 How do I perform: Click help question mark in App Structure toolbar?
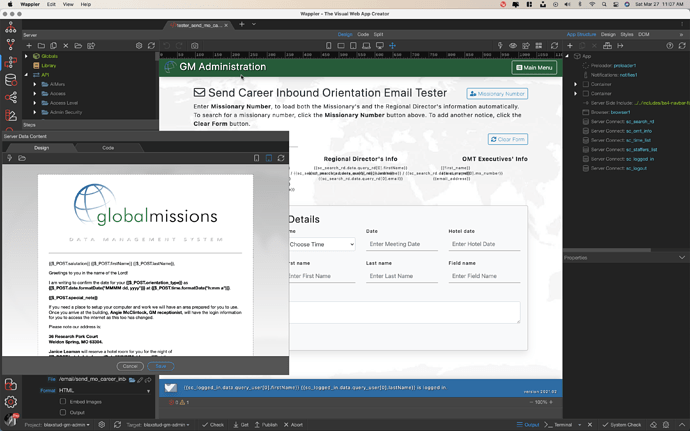(670, 45)
